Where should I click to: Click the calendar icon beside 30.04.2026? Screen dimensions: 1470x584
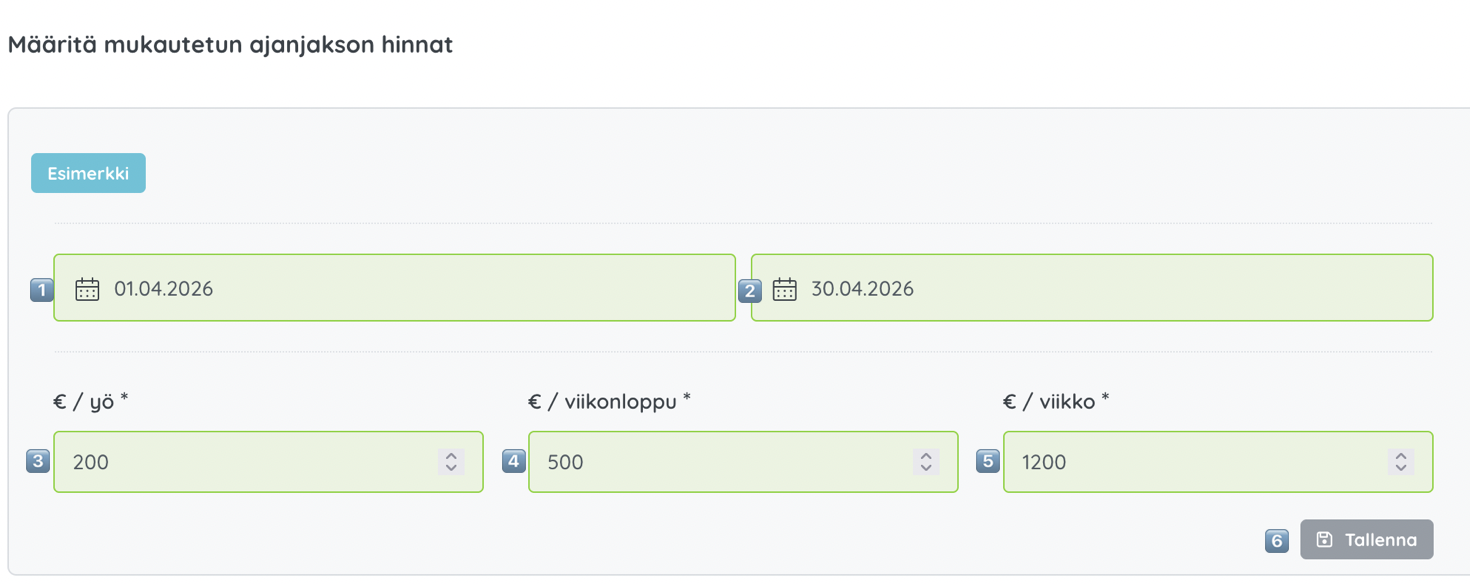785,289
